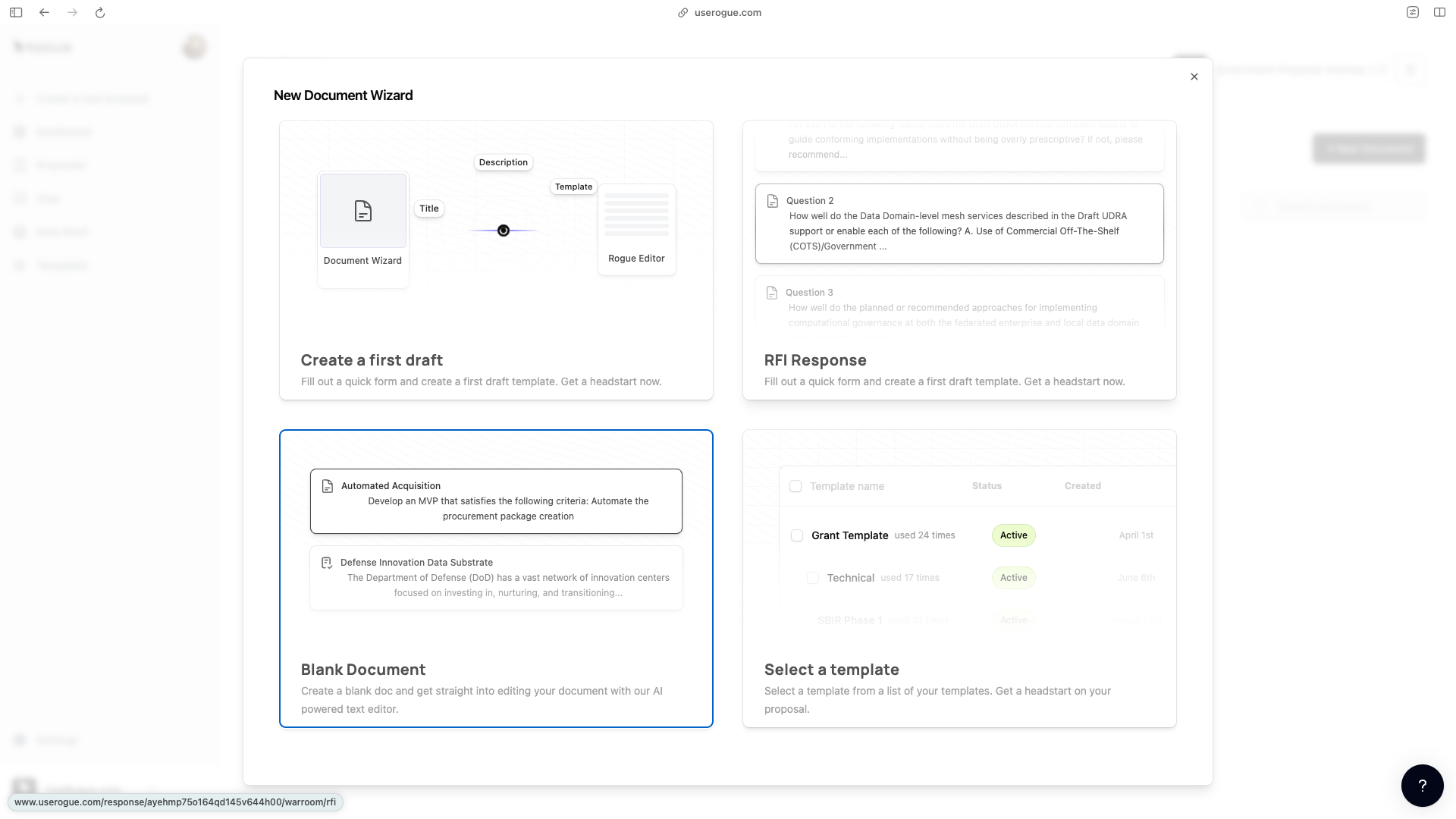The image size is (1456, 819).
Task: Click the Question 2 document icon
Action: click(773, 201)
